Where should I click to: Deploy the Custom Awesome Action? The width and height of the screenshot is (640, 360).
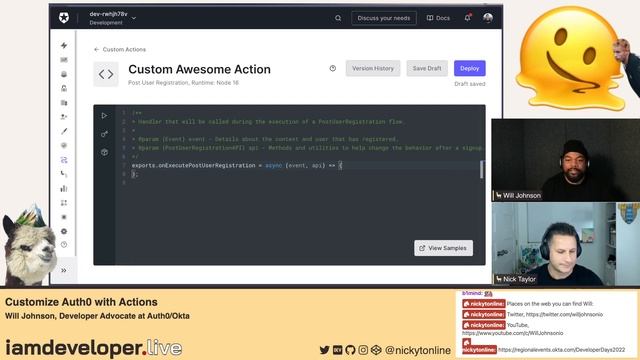[x=470, y=69]
